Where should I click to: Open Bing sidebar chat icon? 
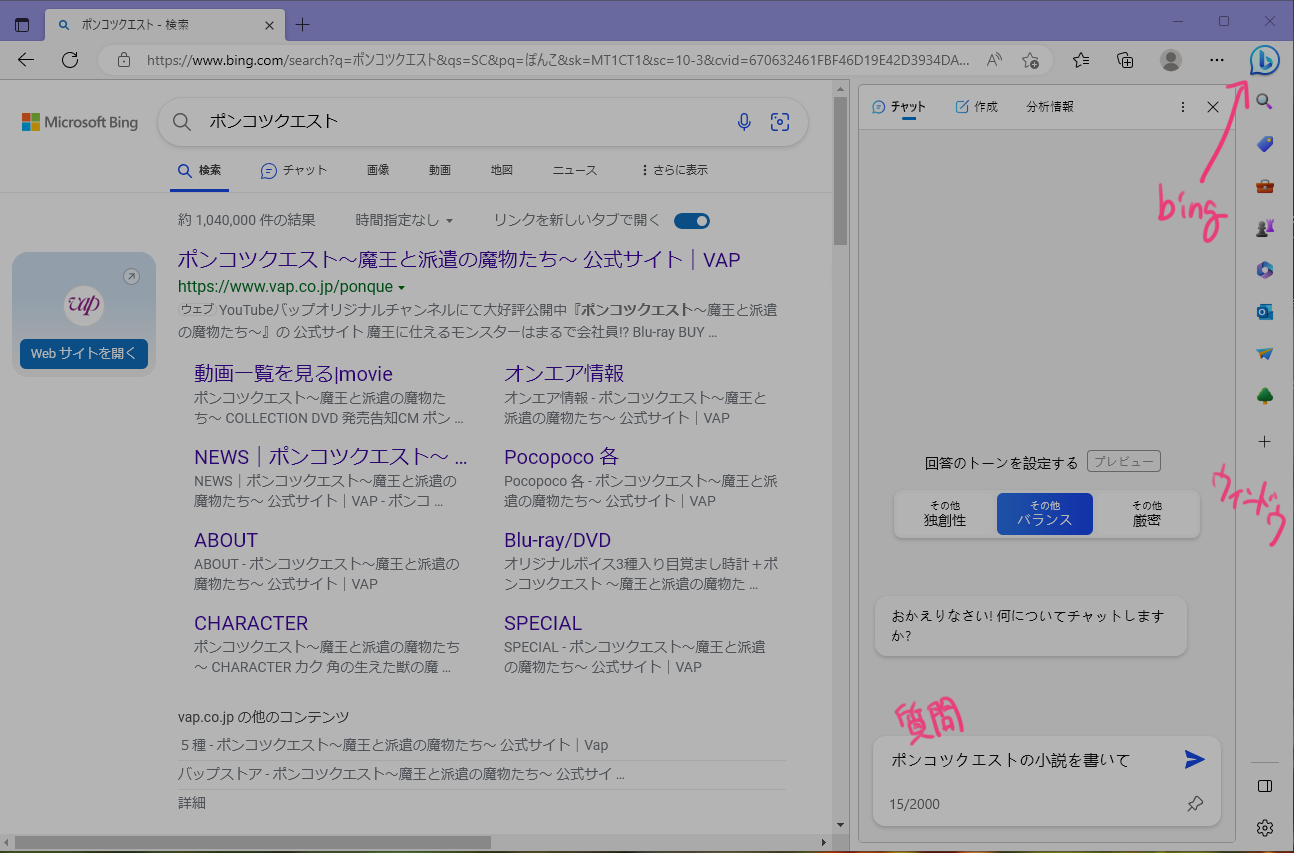1264,60
